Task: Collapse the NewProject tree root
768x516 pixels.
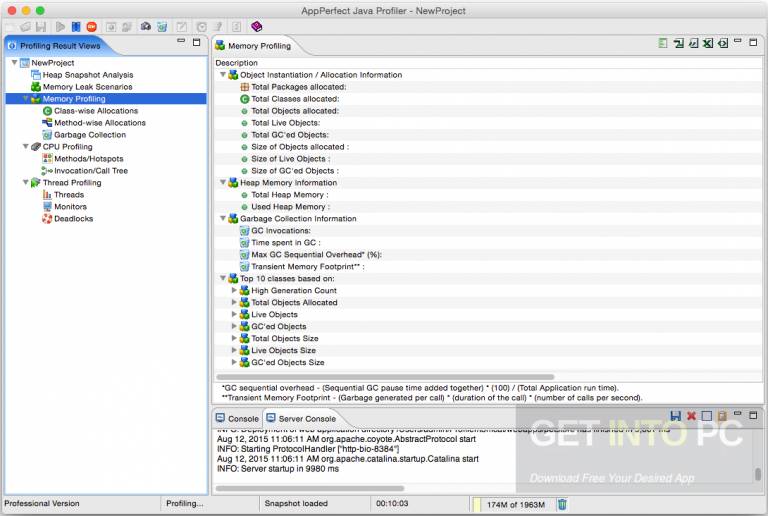Action: (15, 63)
